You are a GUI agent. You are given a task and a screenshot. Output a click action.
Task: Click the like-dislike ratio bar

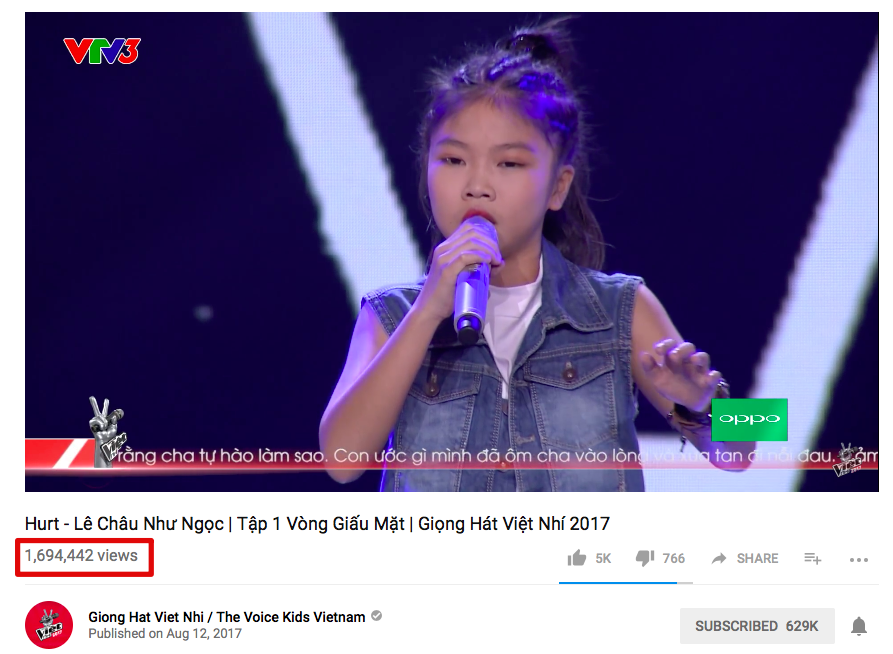[626, 583]
